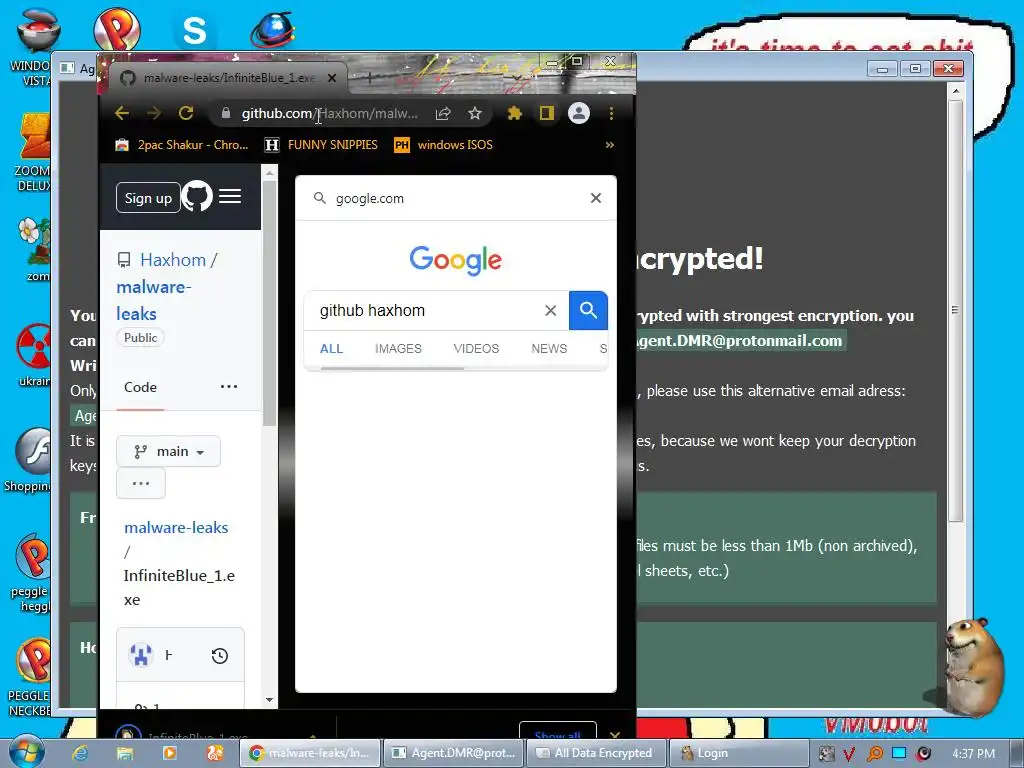Click the red V tray icon
The width and height of the screenshot is (1024, 768).
(848, 754)
